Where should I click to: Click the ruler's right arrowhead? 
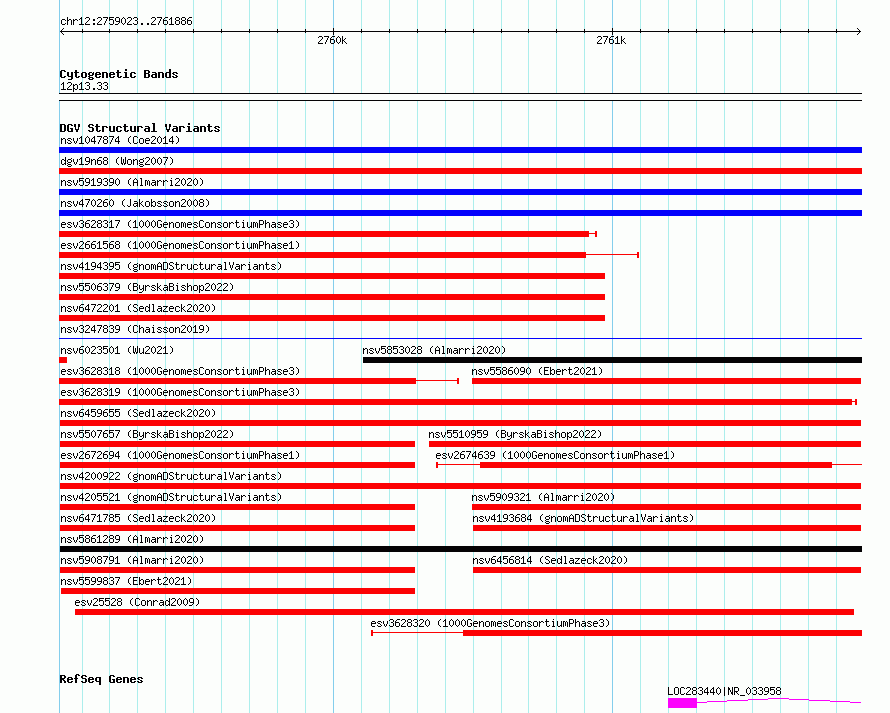pyautogui.click(x=859, y=32)
